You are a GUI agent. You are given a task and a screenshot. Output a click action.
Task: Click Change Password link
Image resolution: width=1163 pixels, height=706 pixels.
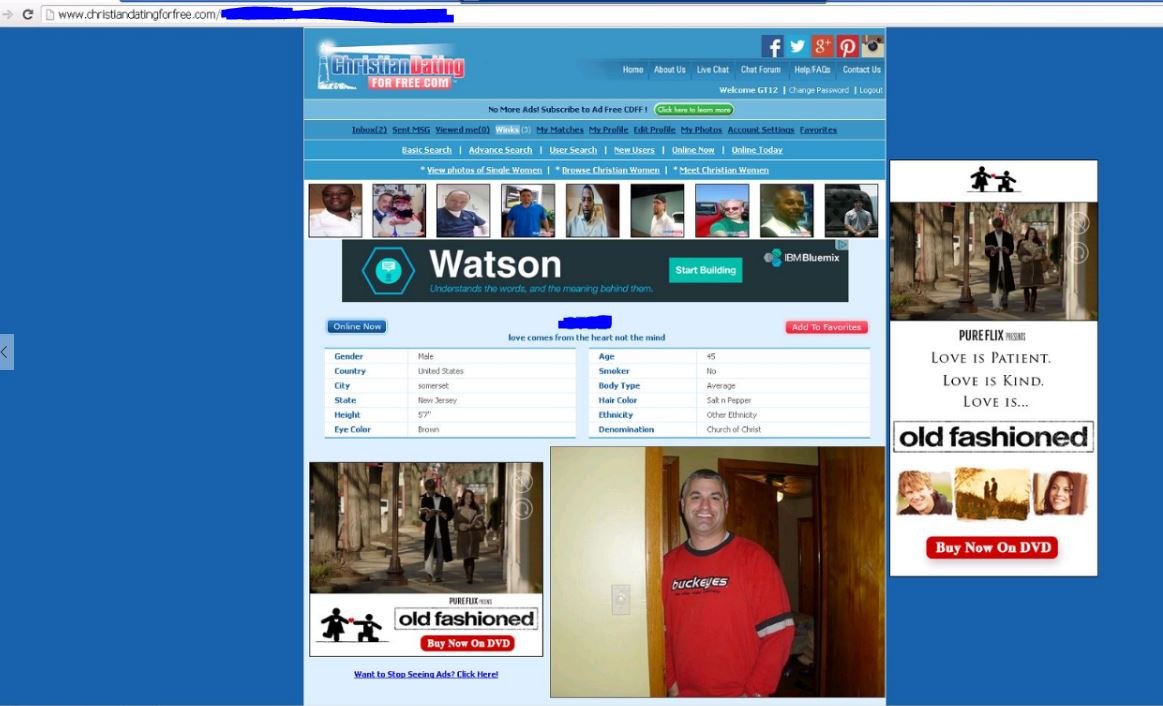click(818, 90)
